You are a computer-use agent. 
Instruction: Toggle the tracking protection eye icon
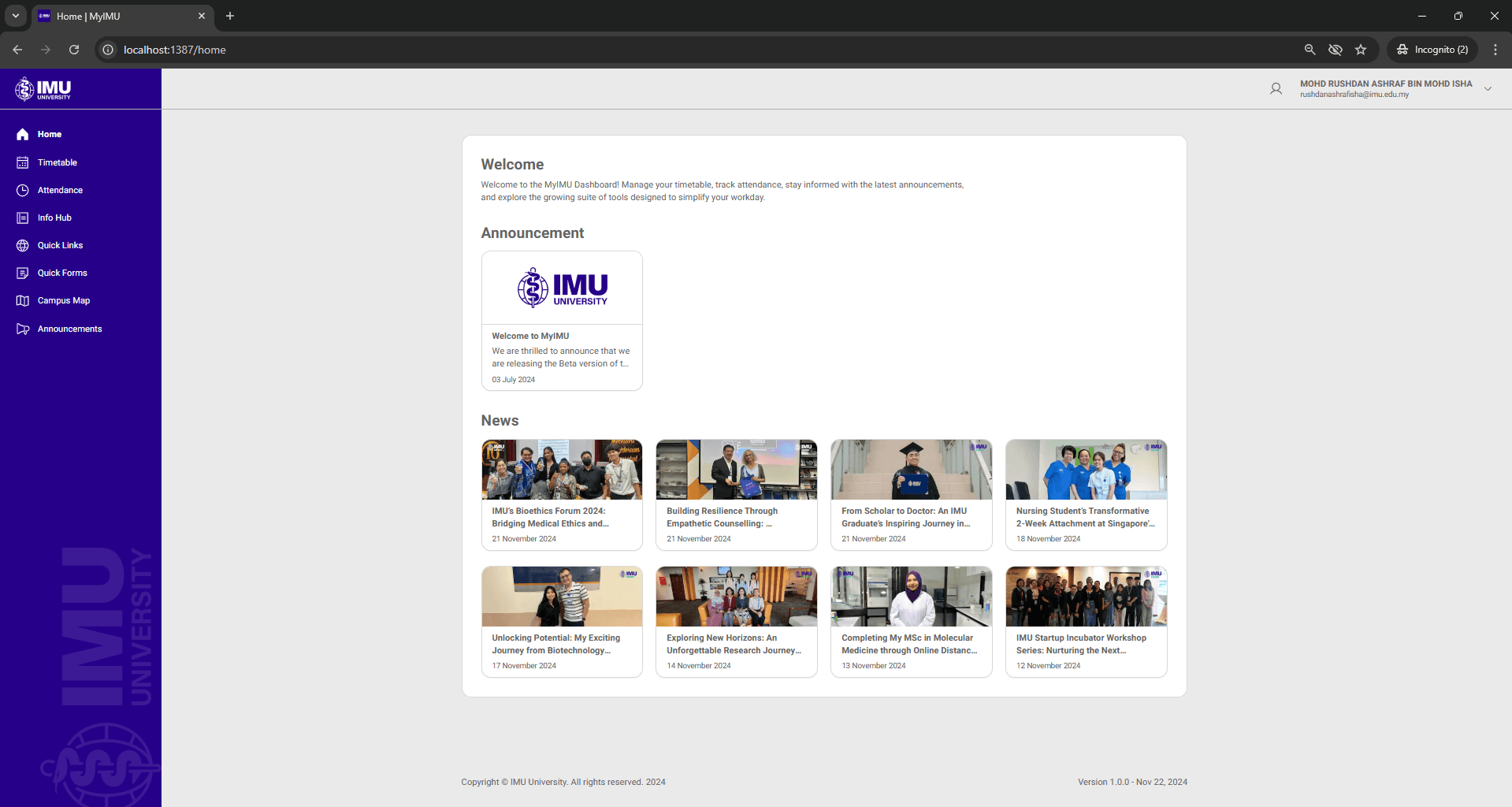click(1336, 49)
